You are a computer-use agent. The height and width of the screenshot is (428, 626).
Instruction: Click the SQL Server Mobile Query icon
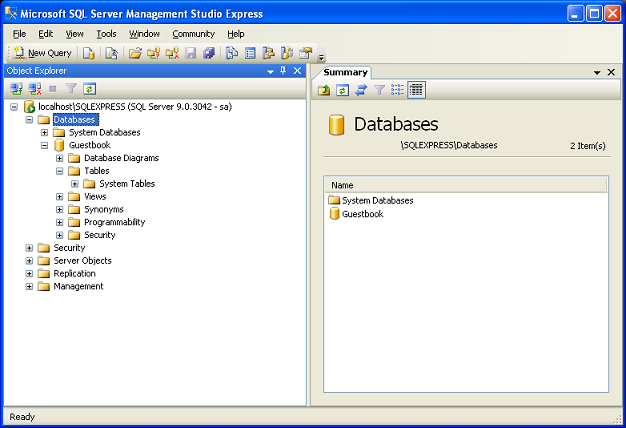click(111, 53)
